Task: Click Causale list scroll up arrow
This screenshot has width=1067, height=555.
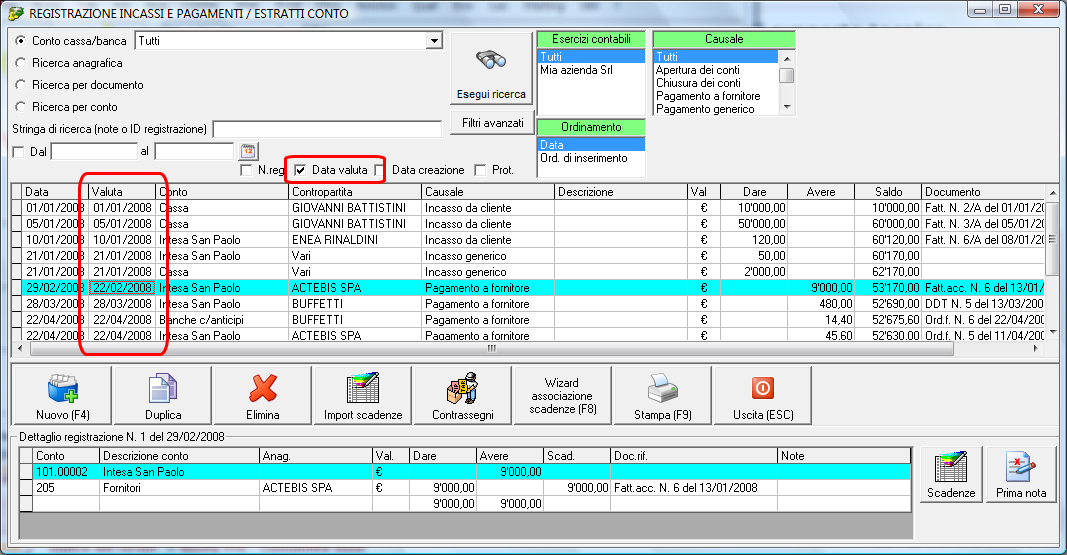Action: coord(787,58)
